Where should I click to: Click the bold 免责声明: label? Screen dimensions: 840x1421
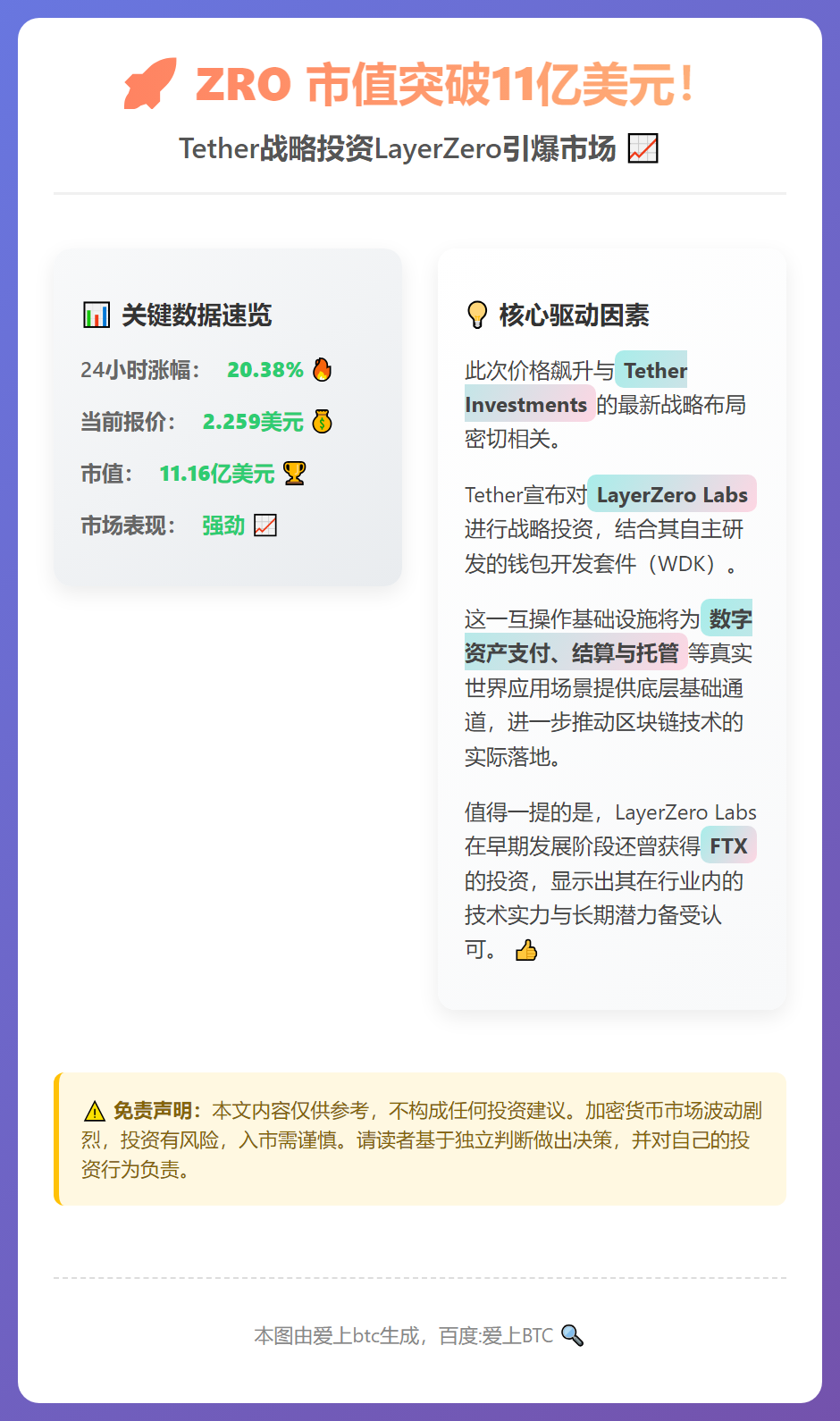point(157,1111)
